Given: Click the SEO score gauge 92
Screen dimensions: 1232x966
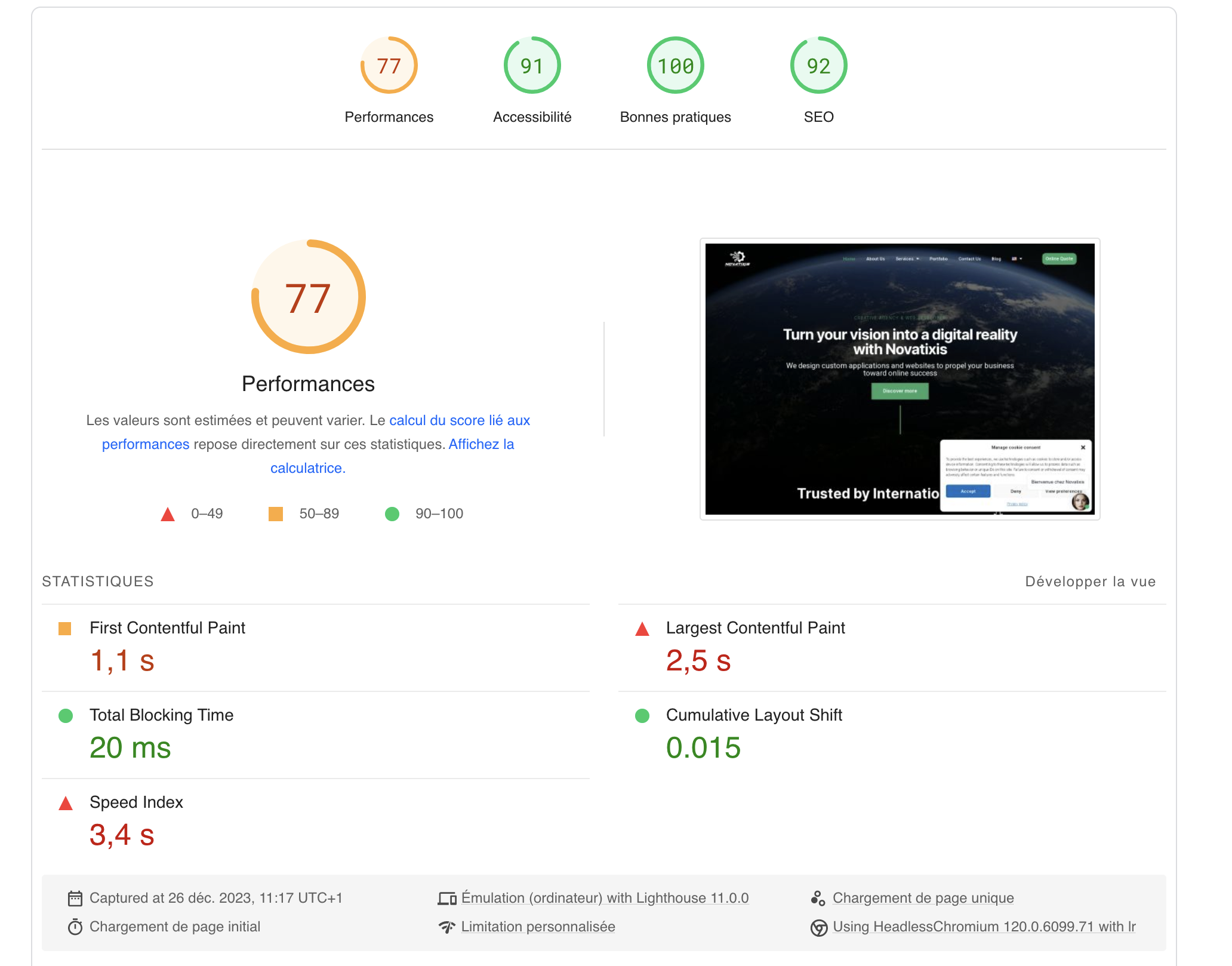Looking at the screenshot, I should pos(818,66).
